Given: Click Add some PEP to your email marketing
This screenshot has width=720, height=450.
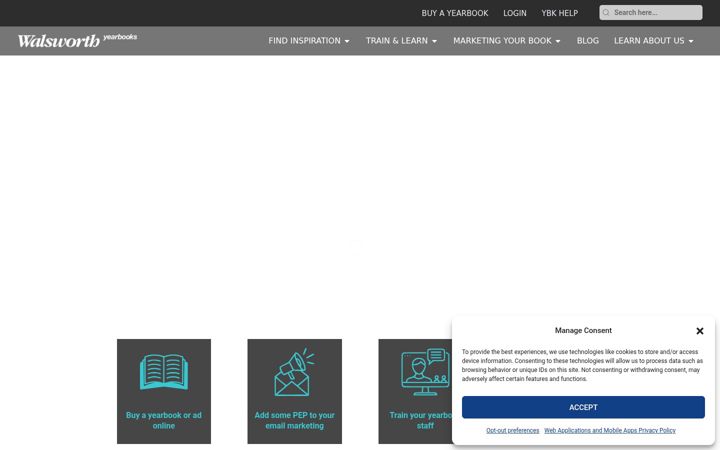Looking at the screenshot, I should (x=294, y=421).
